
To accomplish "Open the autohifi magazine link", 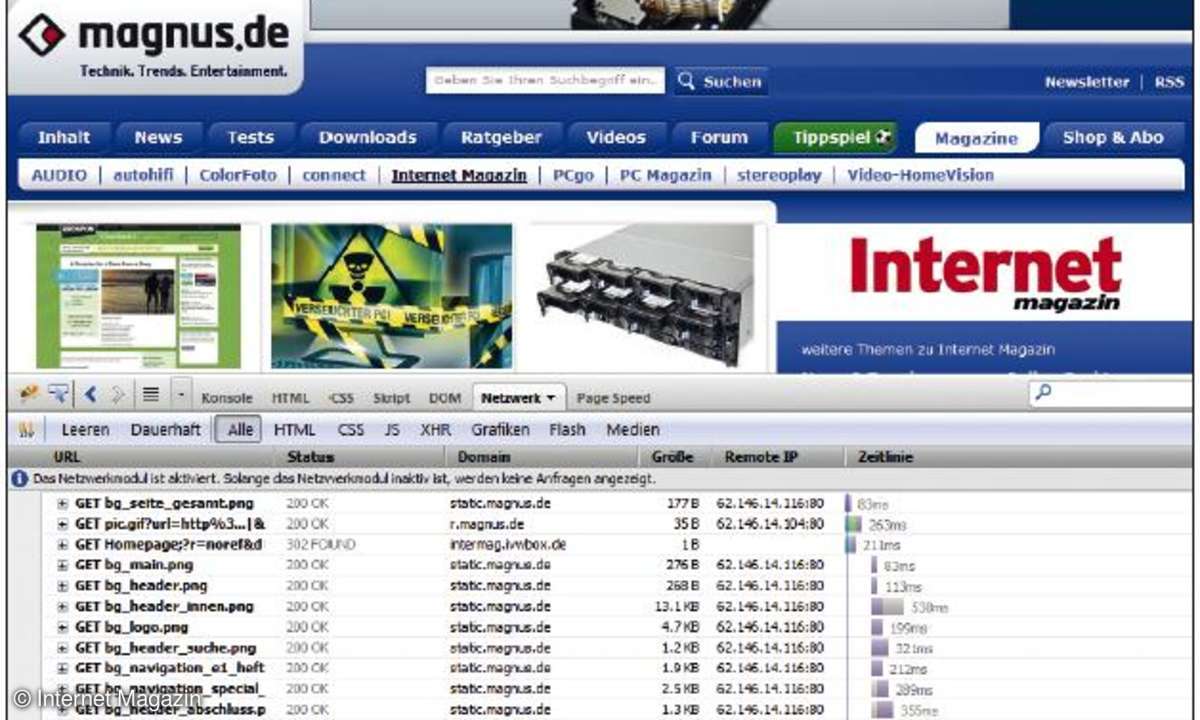I will (143, 175).
